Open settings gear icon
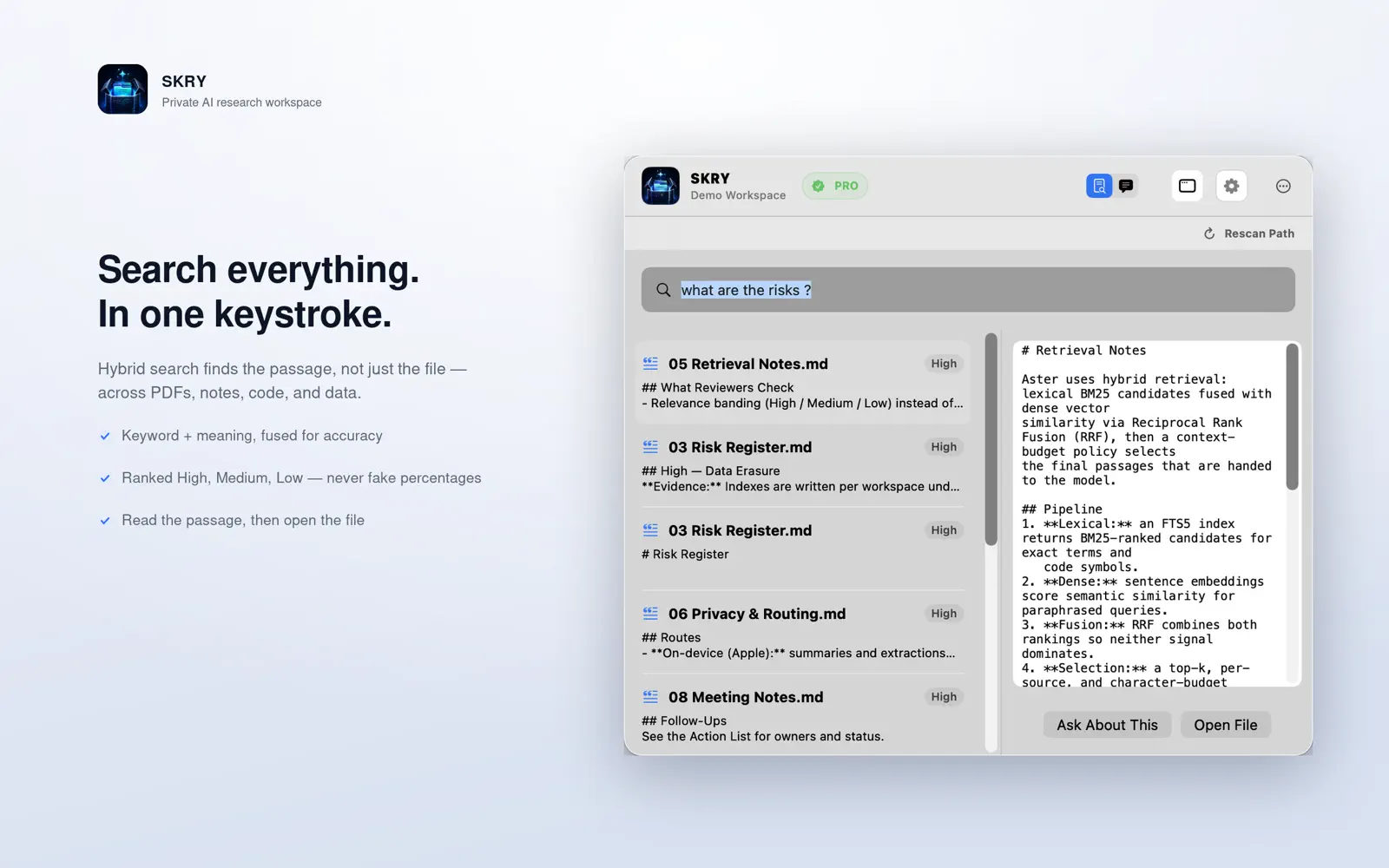Screen dimensions: 1389x868 (1231, 186)
